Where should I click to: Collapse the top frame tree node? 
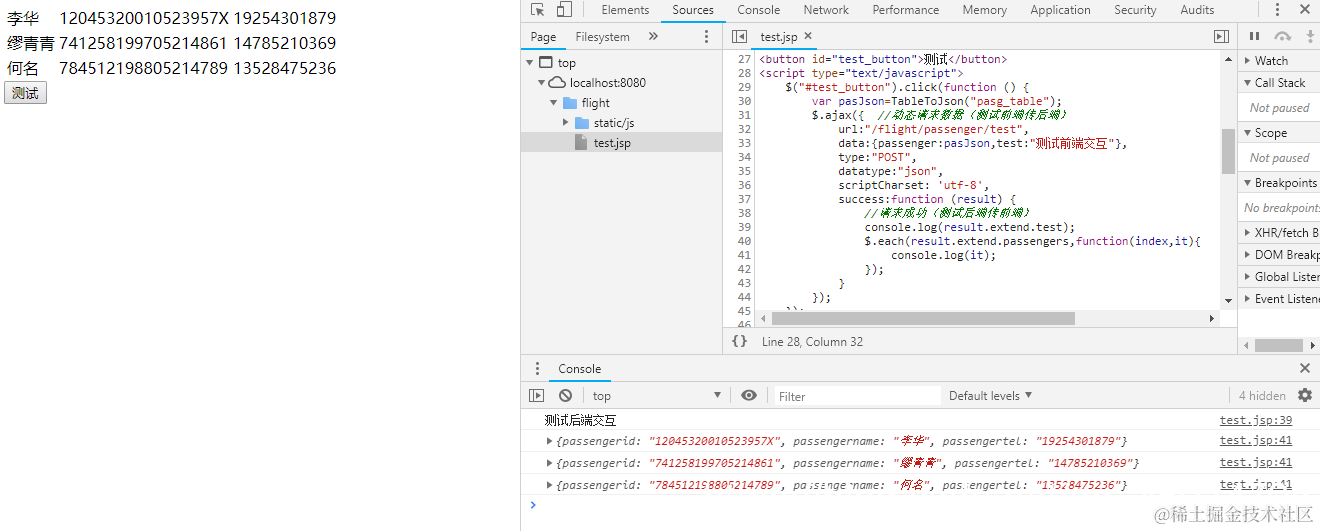pos(530,63)
